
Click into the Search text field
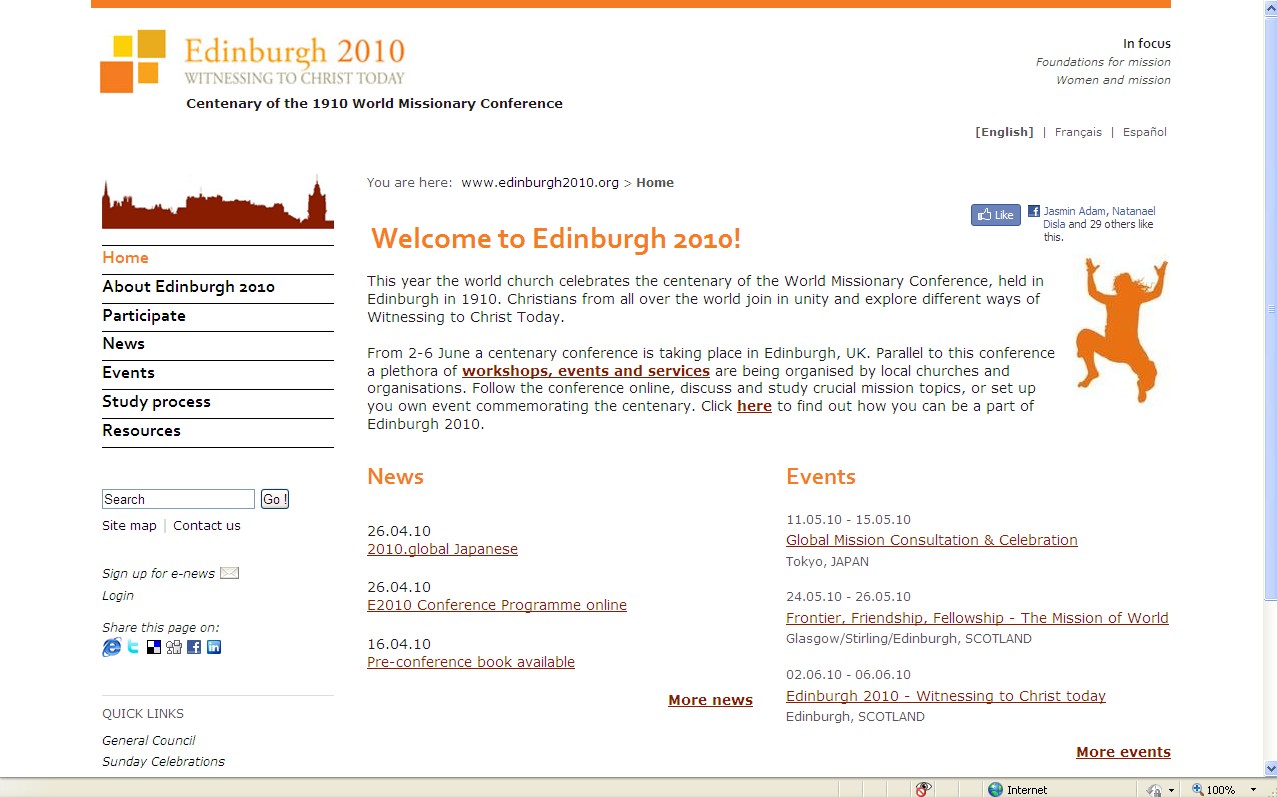(x=178, y=499)
